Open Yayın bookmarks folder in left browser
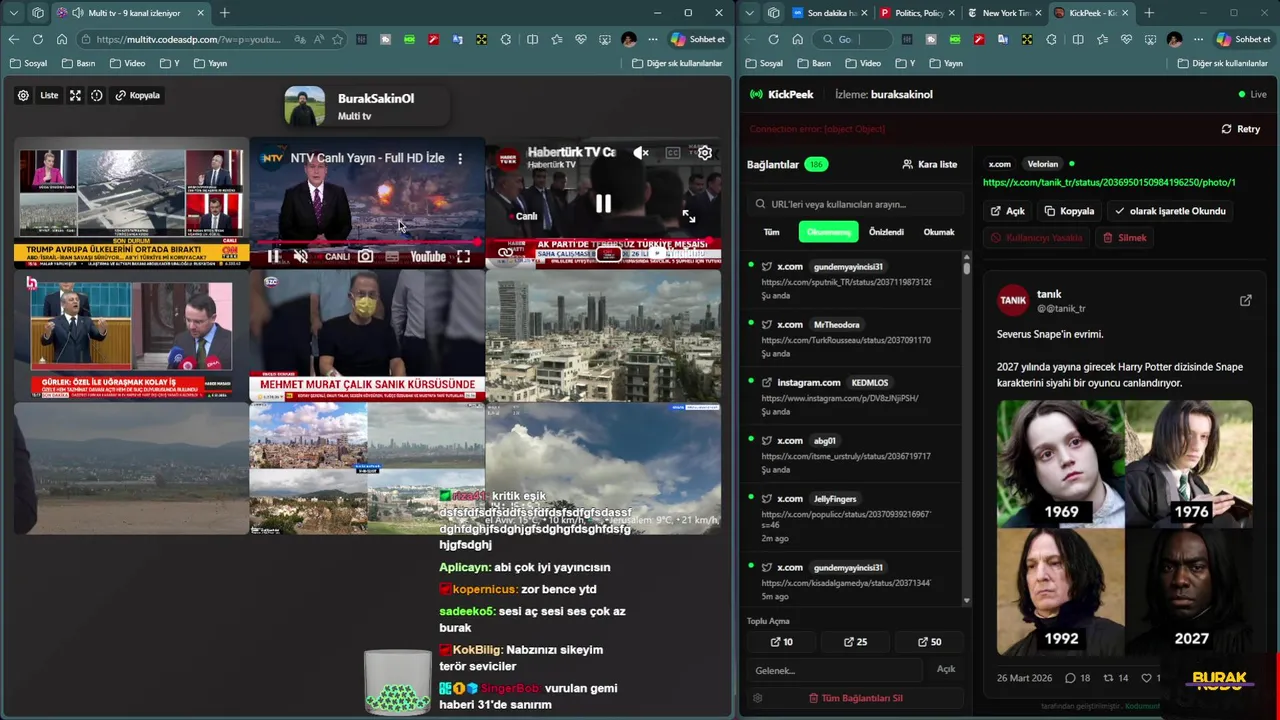 tap(211, 63)
